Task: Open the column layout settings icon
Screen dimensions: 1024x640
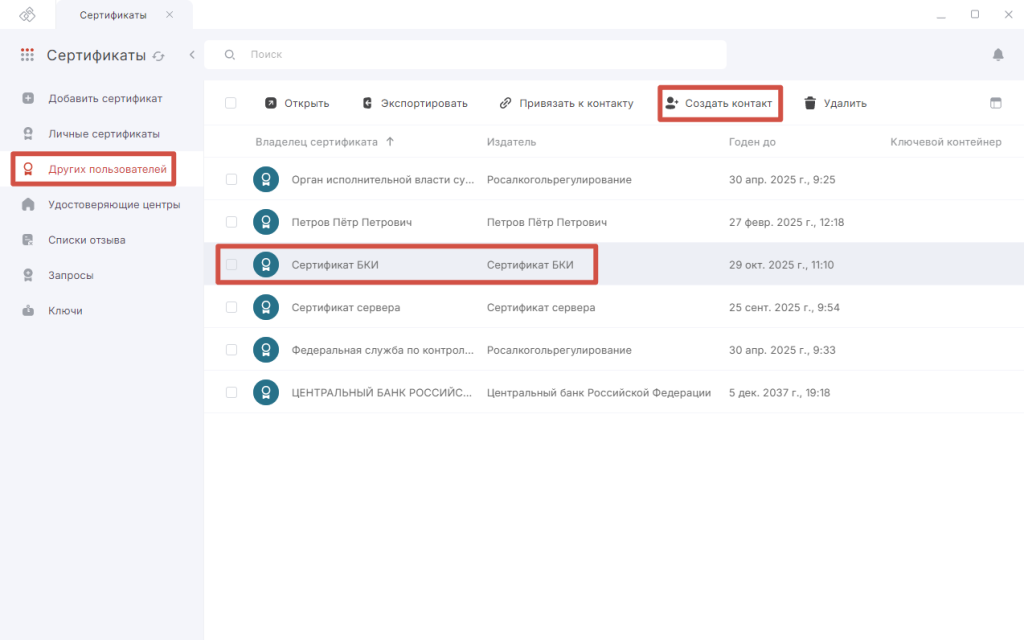Action: [995, 103]
